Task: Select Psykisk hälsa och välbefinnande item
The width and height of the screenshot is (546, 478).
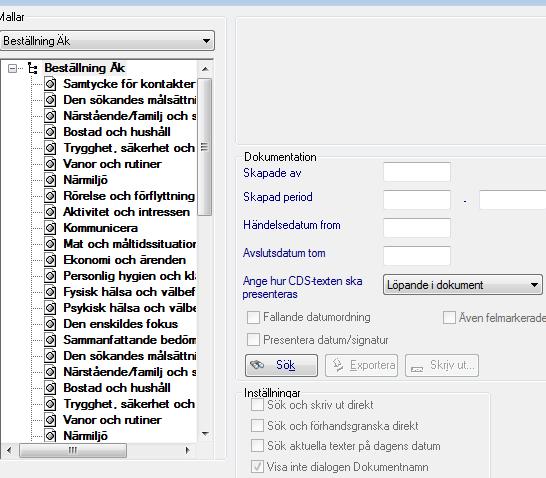Action: (129, 308)
